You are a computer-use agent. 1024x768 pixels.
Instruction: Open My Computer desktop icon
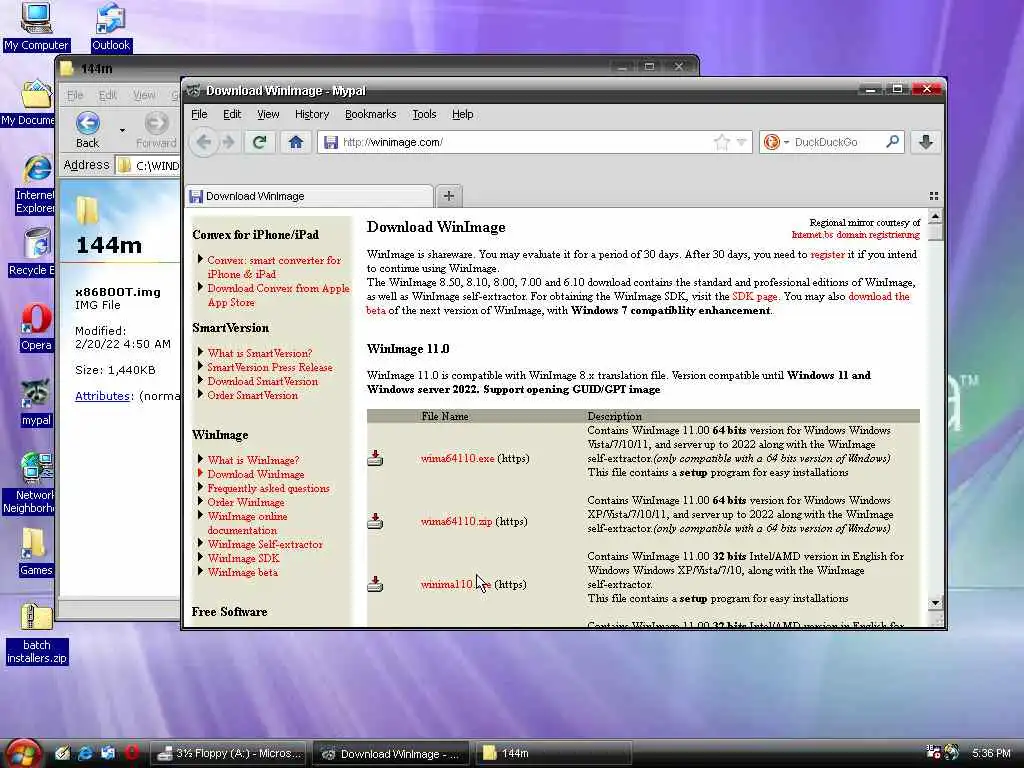[x=36, y=26]
